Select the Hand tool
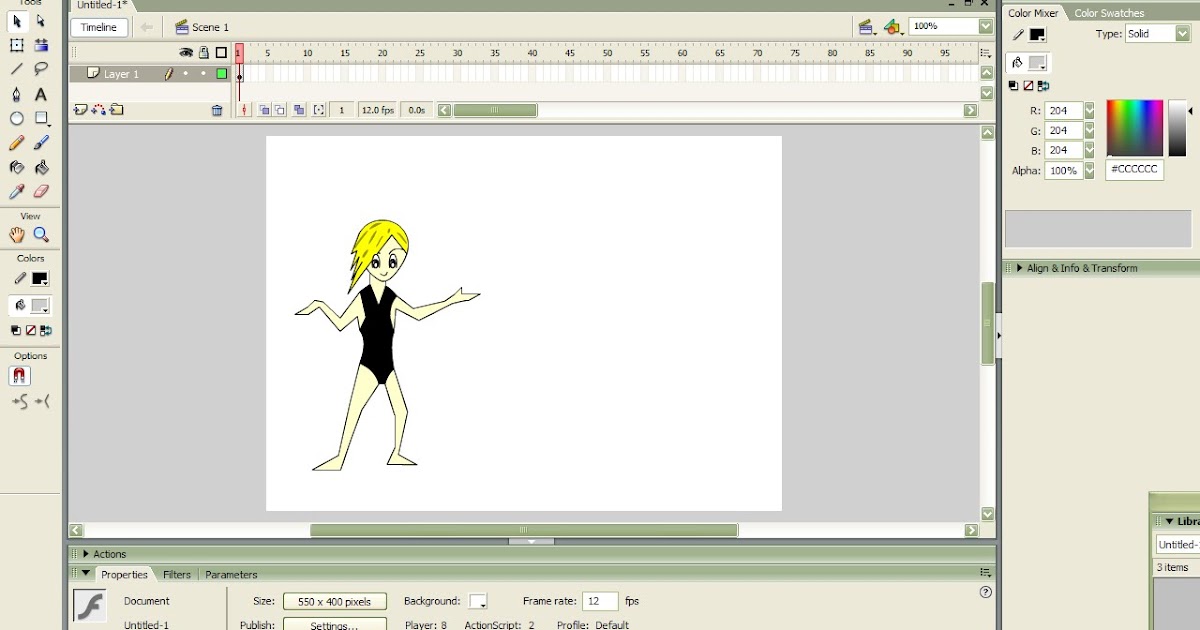1200x630 pixels. (x=17, y=235)
